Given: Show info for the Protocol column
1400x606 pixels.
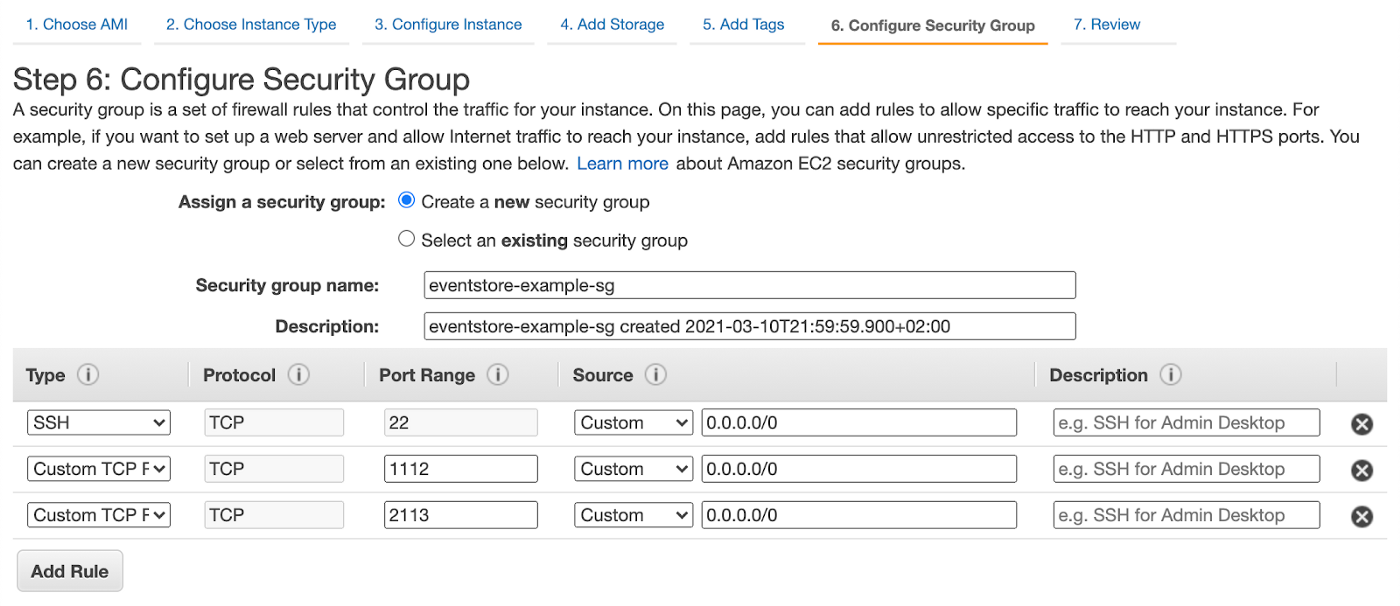Looking at the screenshot, I should (298, 375).
